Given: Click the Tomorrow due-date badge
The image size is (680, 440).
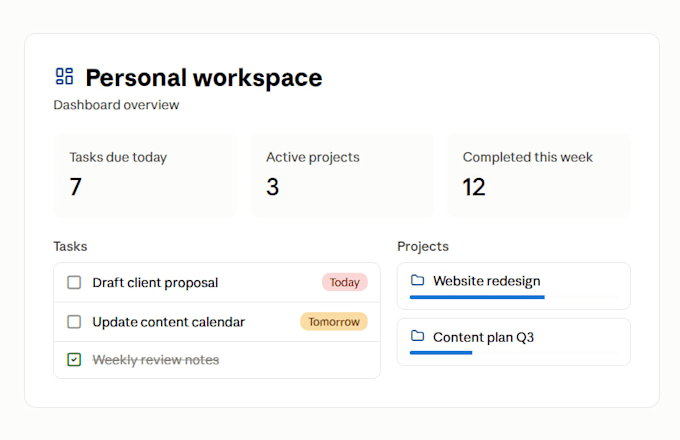Looking at the screenshot, I should [x=334, y=322].
